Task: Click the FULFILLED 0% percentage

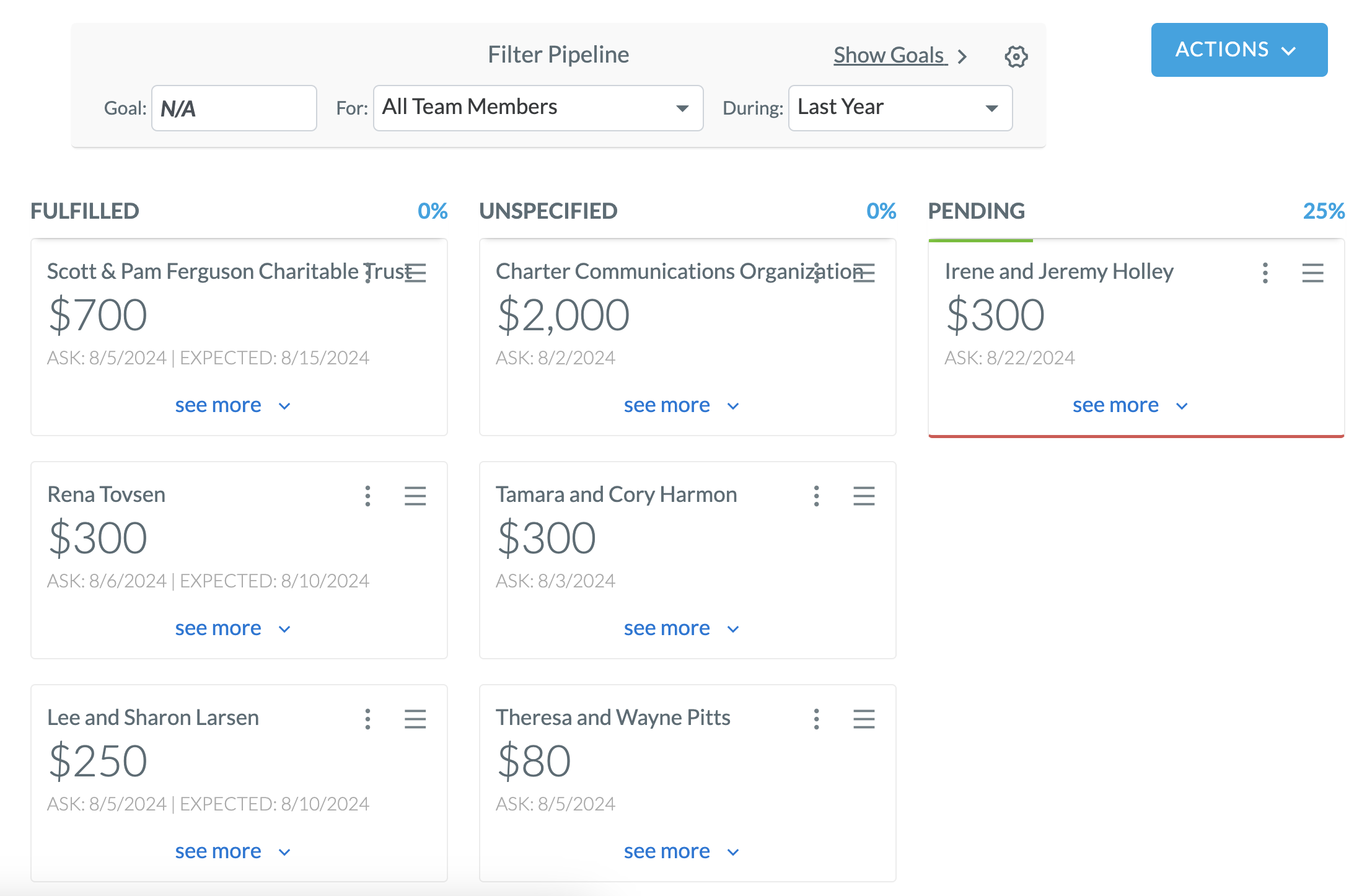Action: click(433, 211)
